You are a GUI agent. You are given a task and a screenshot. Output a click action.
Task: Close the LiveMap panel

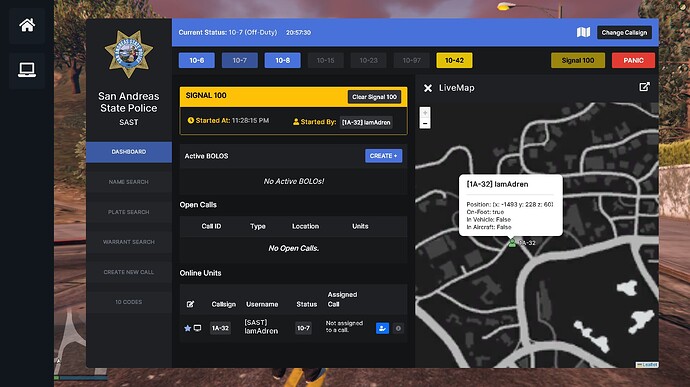428,88
